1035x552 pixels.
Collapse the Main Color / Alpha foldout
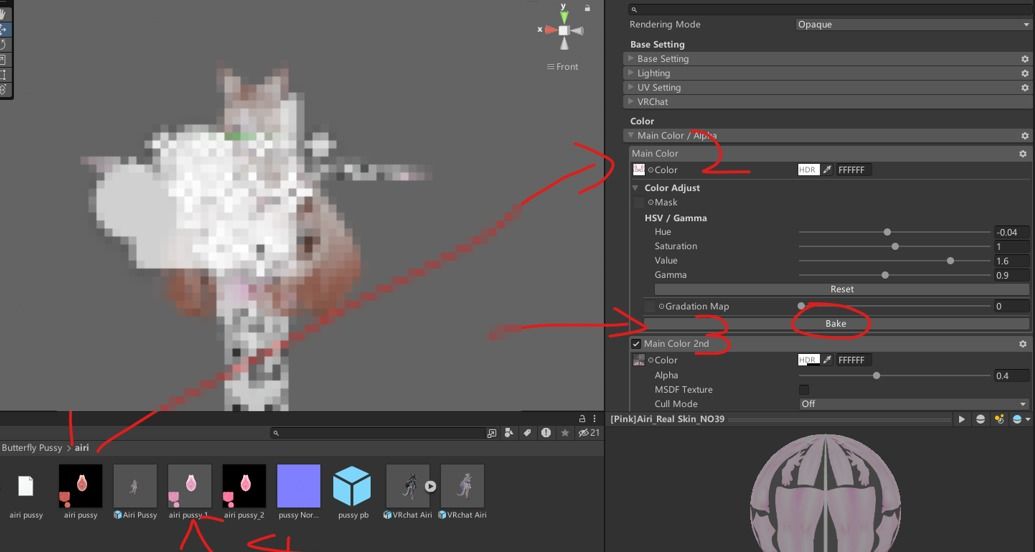click(631, 135)
